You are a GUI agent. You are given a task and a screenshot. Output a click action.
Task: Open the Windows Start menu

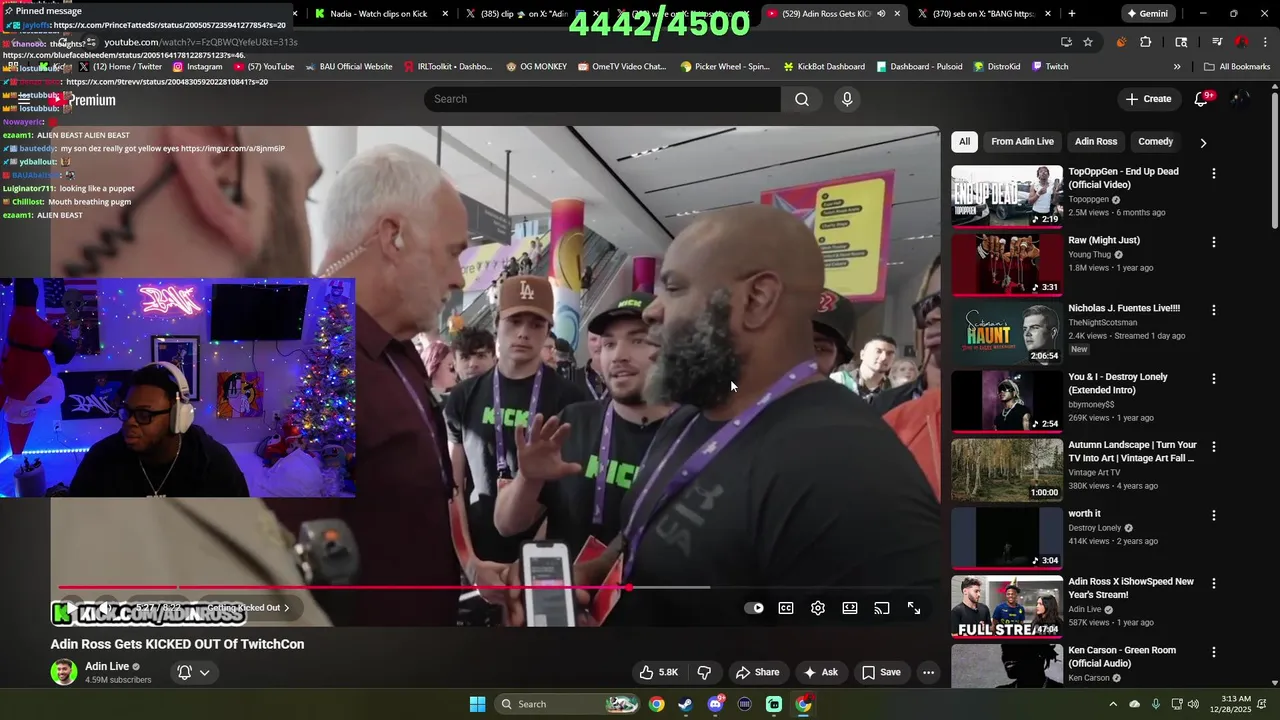click(478, 704)
